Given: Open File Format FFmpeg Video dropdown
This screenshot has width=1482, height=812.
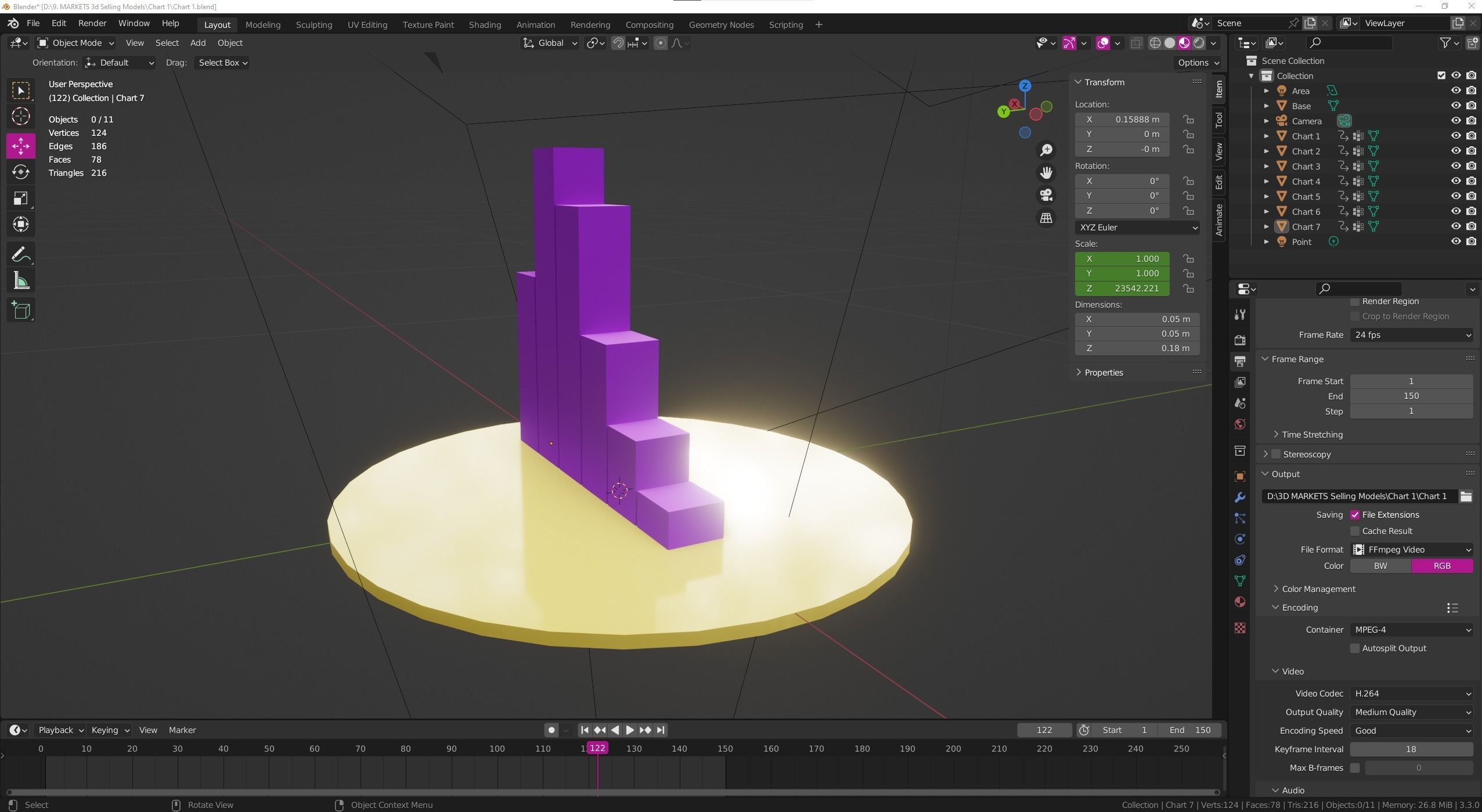Looking at the screenshot, I should pos(1411,550).
